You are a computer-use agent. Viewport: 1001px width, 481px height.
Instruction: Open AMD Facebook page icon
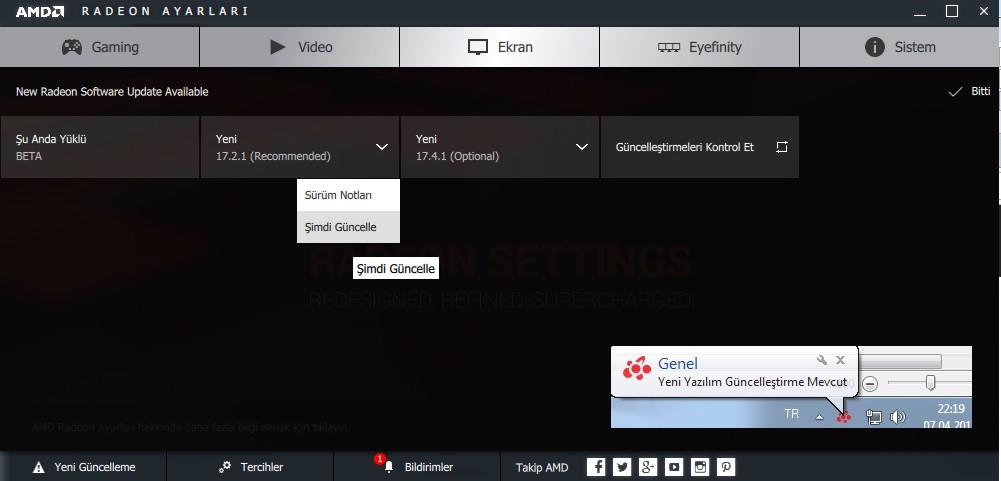point(596,467)
